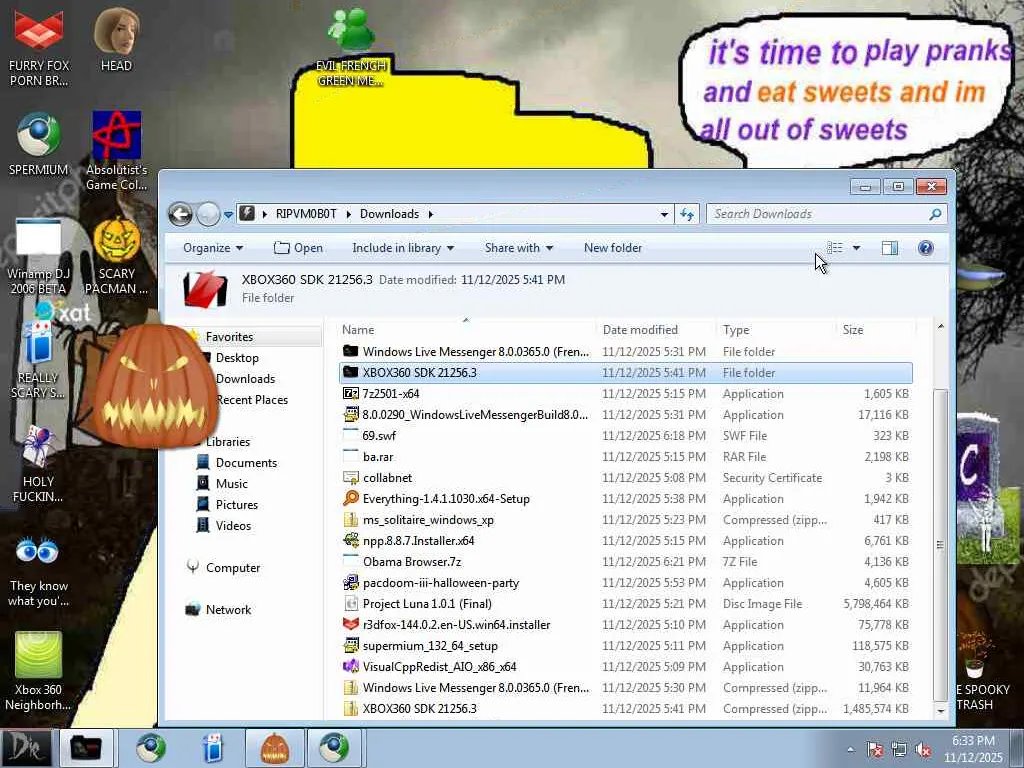Select Recent Places in navigation pane
The image size is (1024, 768).
(252, 400)
